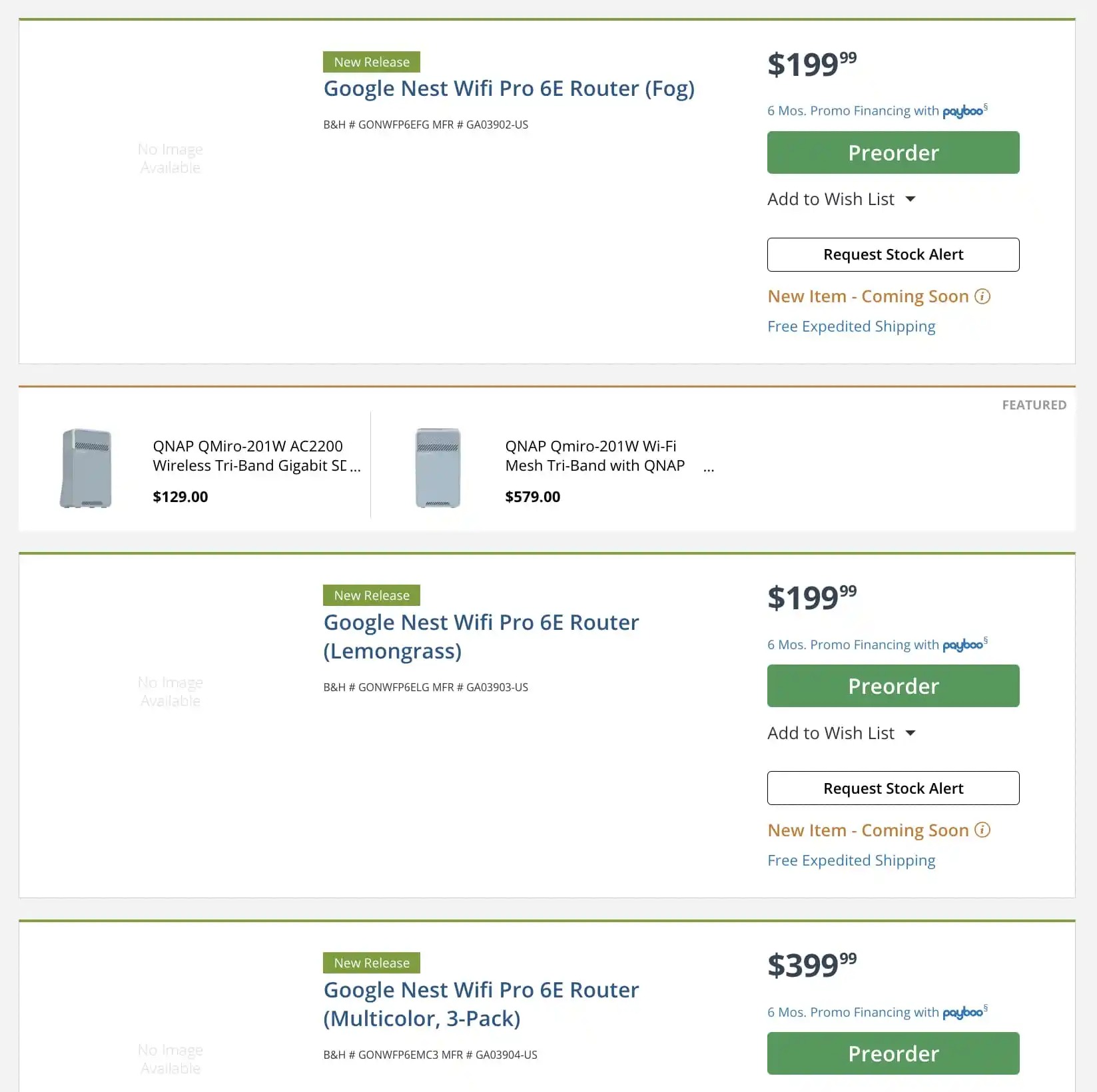The height and width of the screenshot is (1092, 1097).
Task: Click info icon beside Lemongrass router Coming Soon
Action: click(982, 830)
